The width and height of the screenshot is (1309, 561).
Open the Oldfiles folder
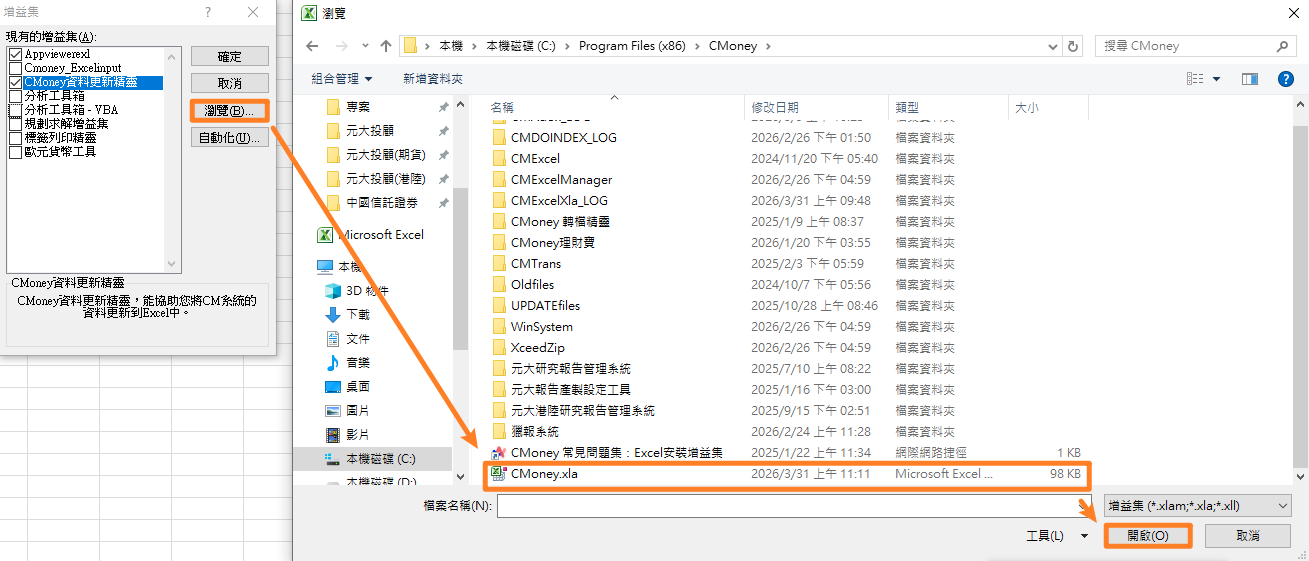[532, 285]
